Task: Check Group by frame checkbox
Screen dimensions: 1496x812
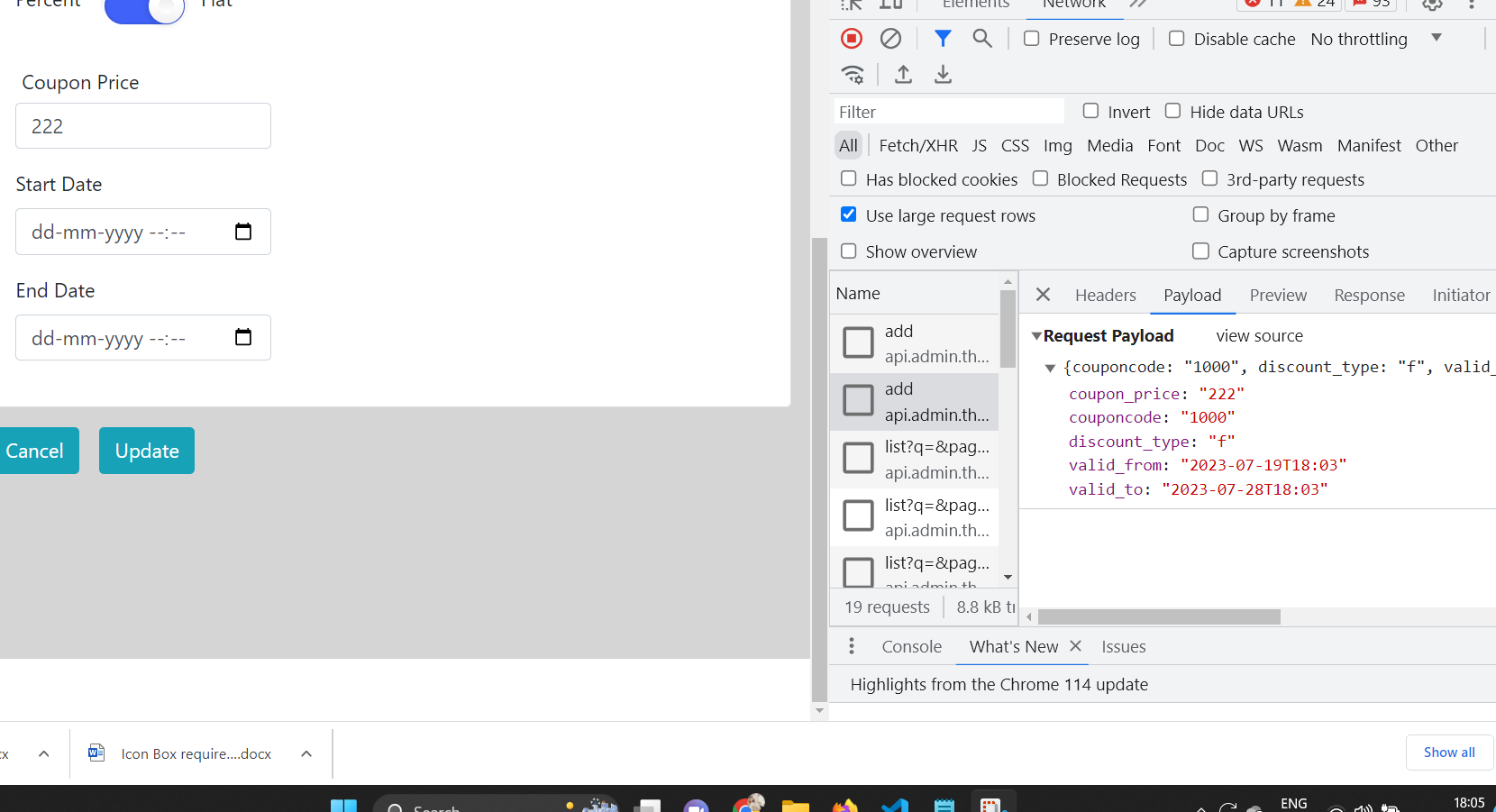Action: click(1201, 214)
